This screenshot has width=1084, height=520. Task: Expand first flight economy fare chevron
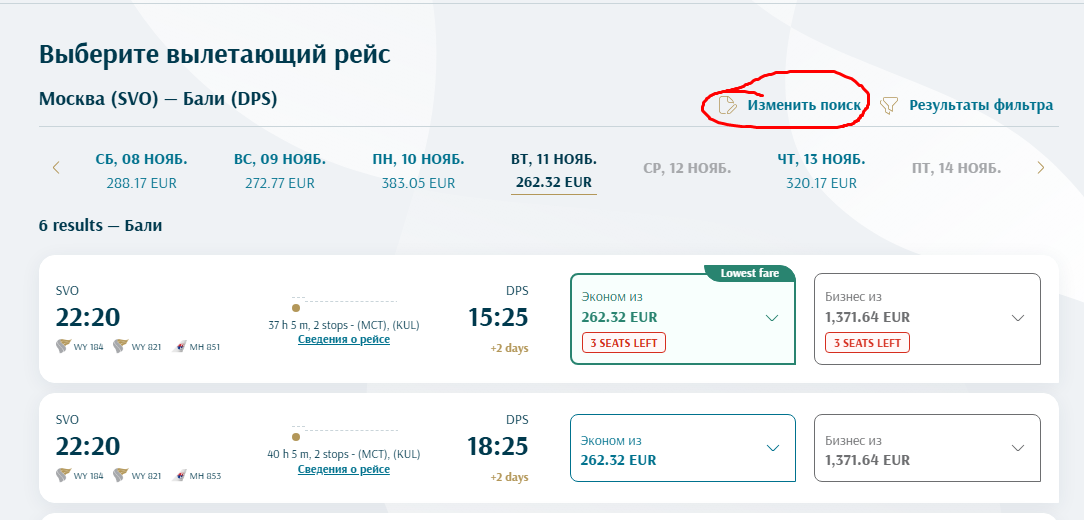[772, 318]
